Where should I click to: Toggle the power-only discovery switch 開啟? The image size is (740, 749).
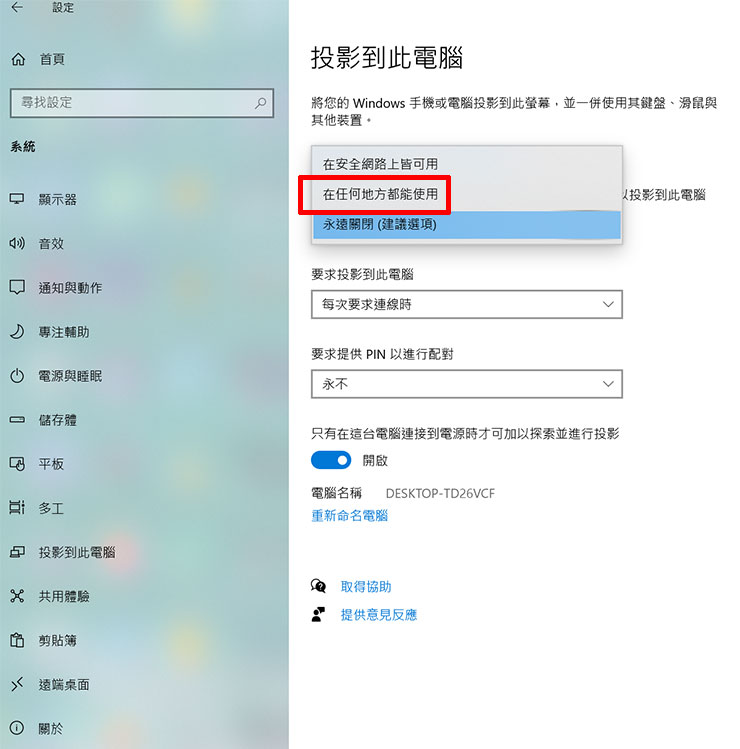tap(331, 460)
